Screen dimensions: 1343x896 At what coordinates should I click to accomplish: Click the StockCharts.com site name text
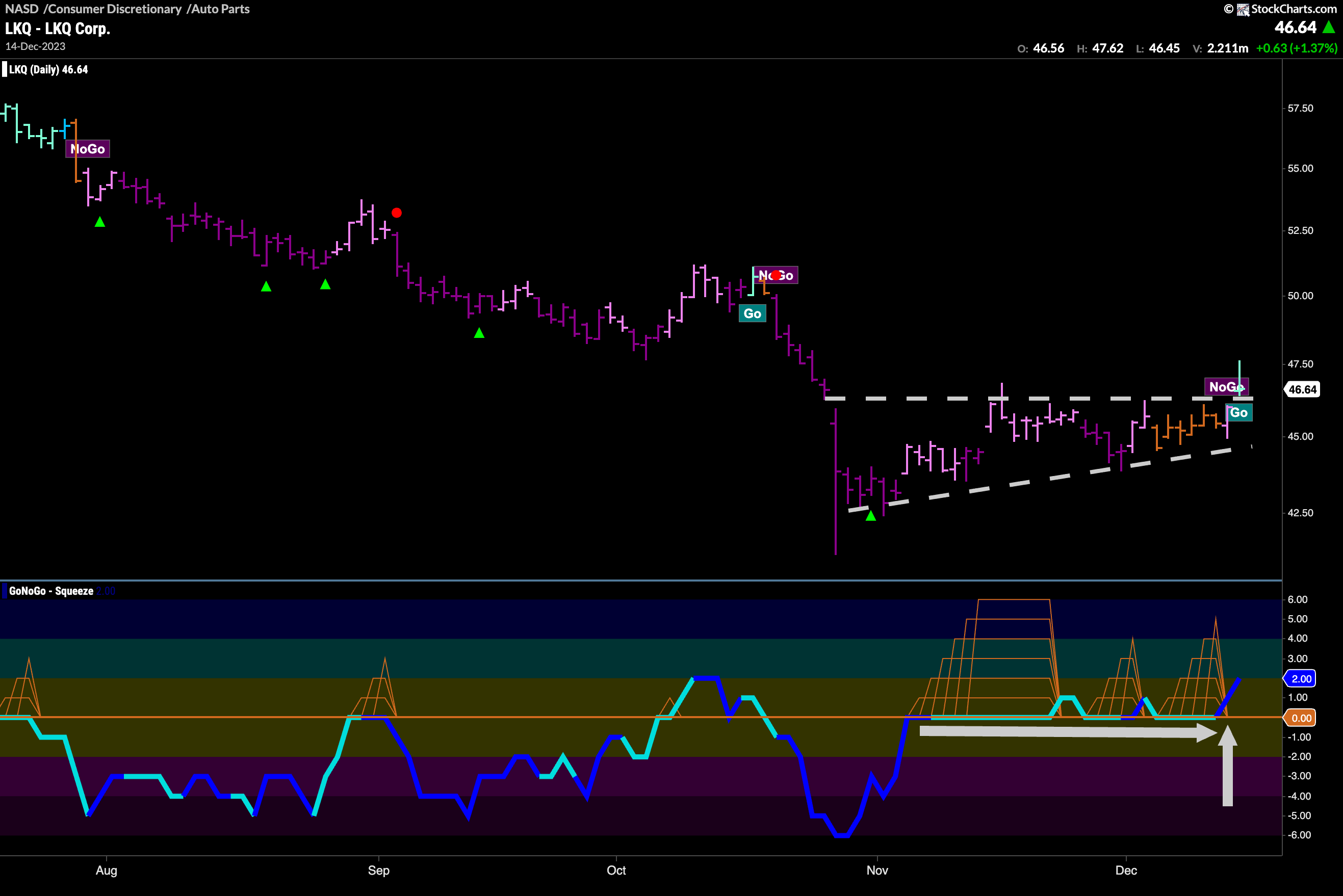[1294, 9]
